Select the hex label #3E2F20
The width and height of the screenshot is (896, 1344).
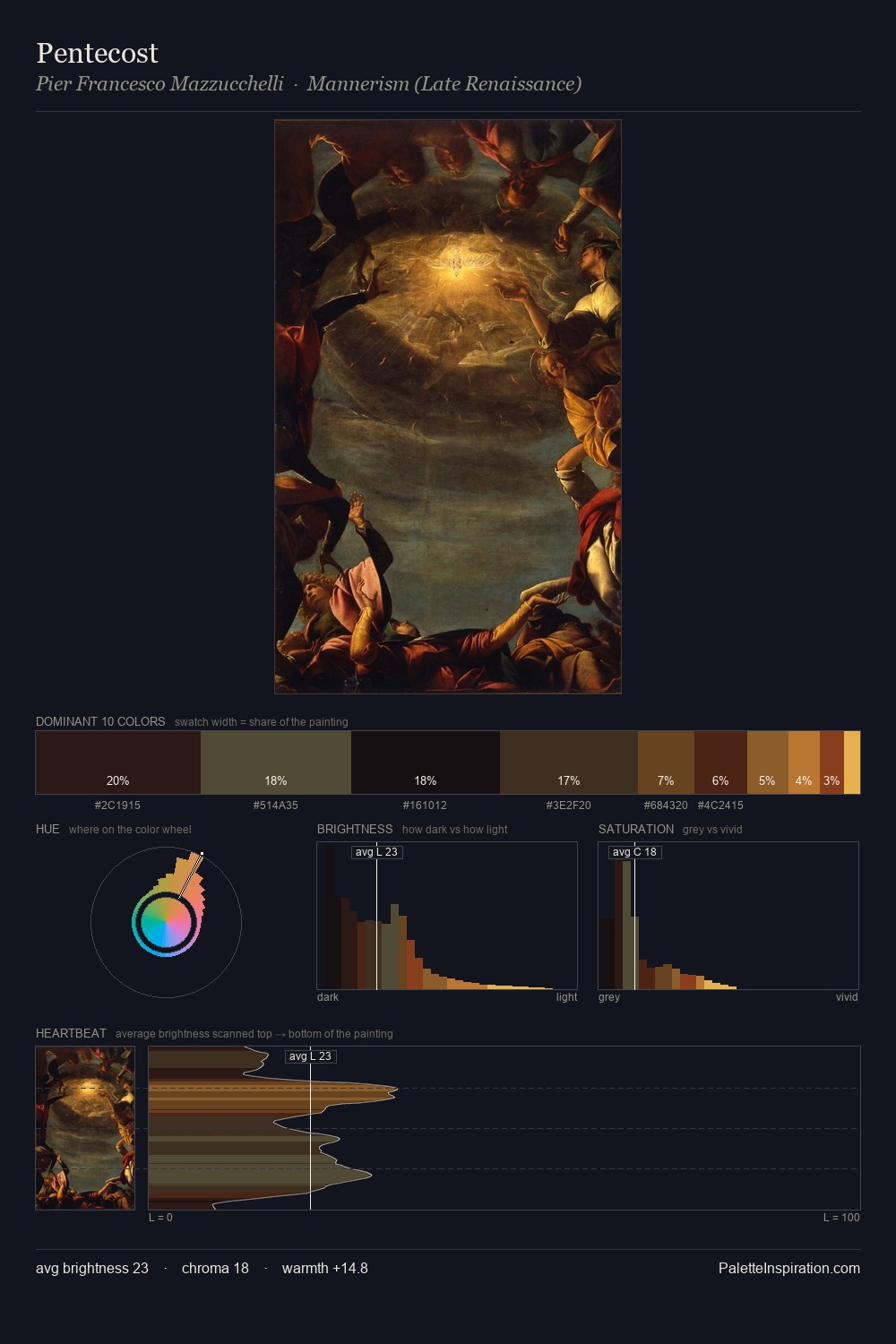pos(569,806)
